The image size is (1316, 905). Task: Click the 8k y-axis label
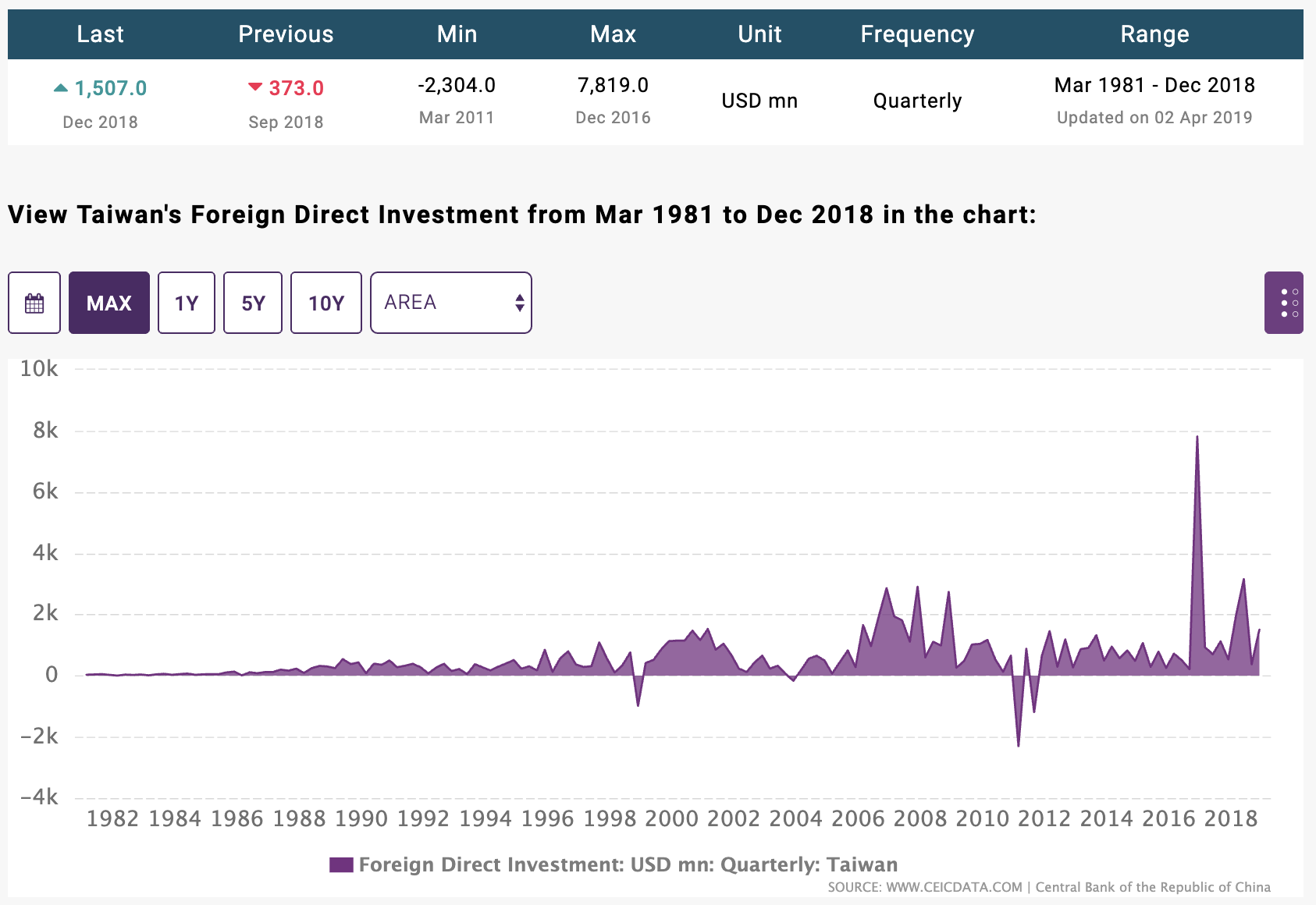pos(45,431)
